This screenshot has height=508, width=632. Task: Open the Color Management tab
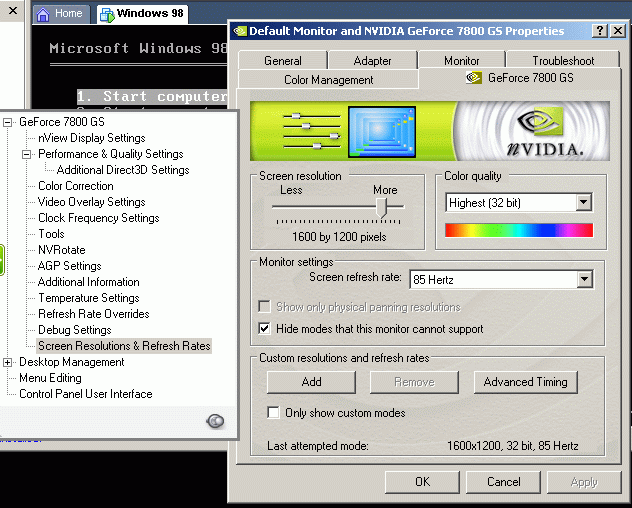[x=328, y=79]
